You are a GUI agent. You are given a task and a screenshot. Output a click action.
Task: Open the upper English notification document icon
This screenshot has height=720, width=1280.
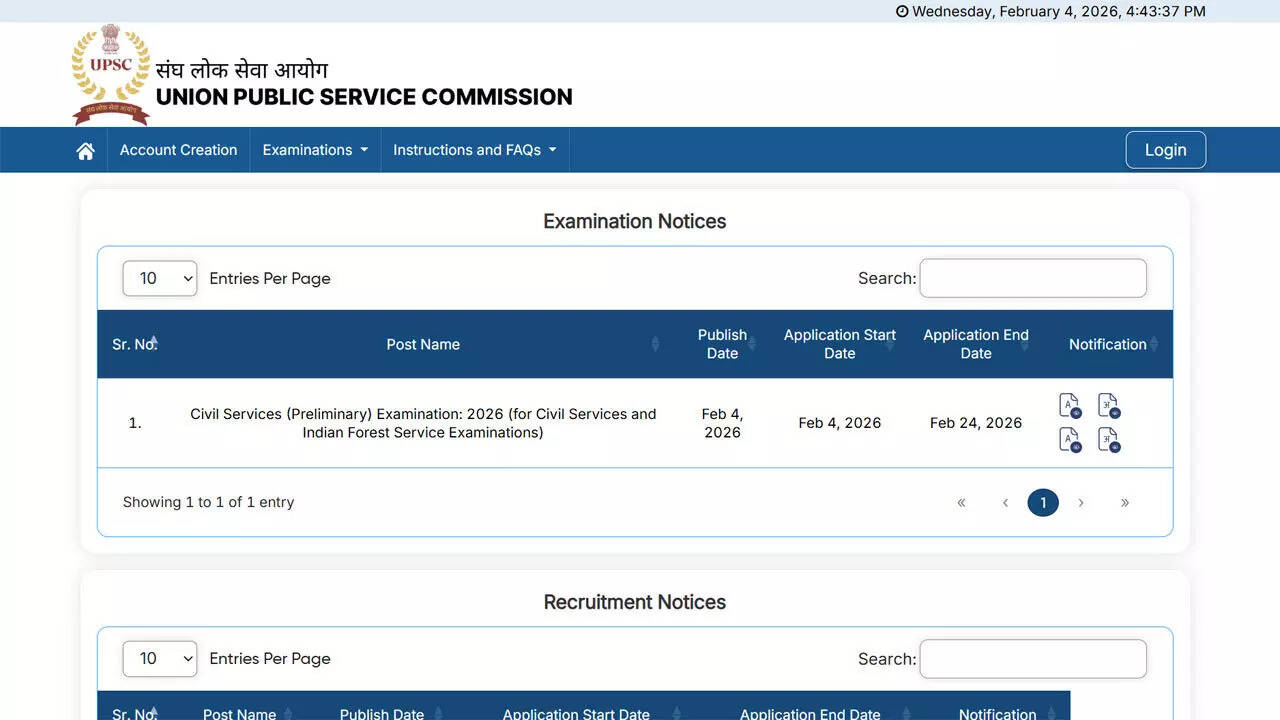pyautogui.click(x=1069, y=406)
